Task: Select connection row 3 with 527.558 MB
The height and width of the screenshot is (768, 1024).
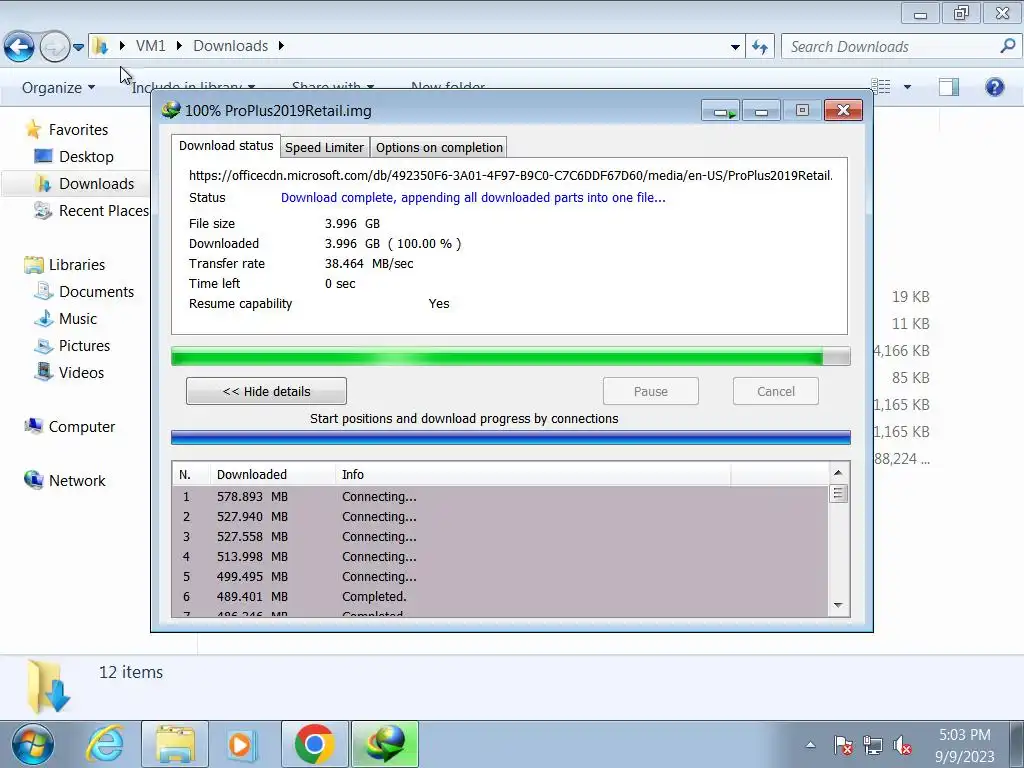Action: (500, 537)
